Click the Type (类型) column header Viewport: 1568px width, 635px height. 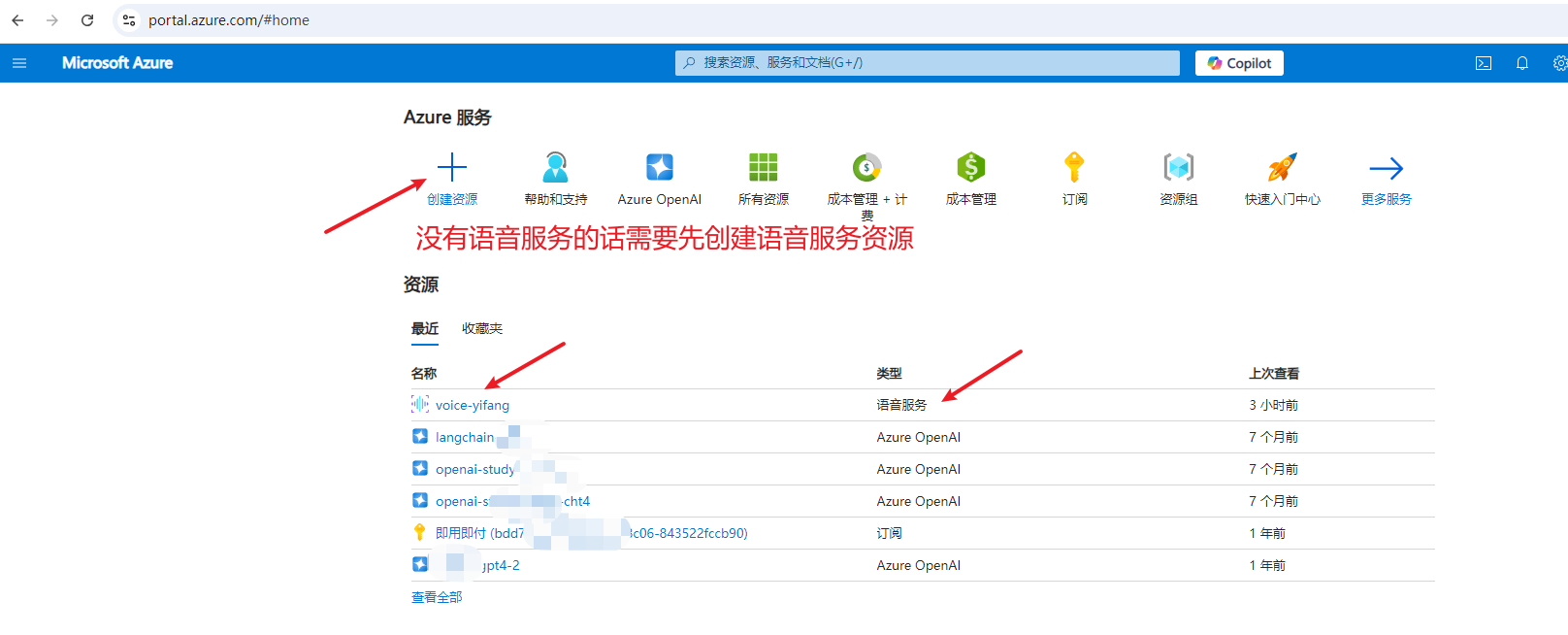(890, 373)
